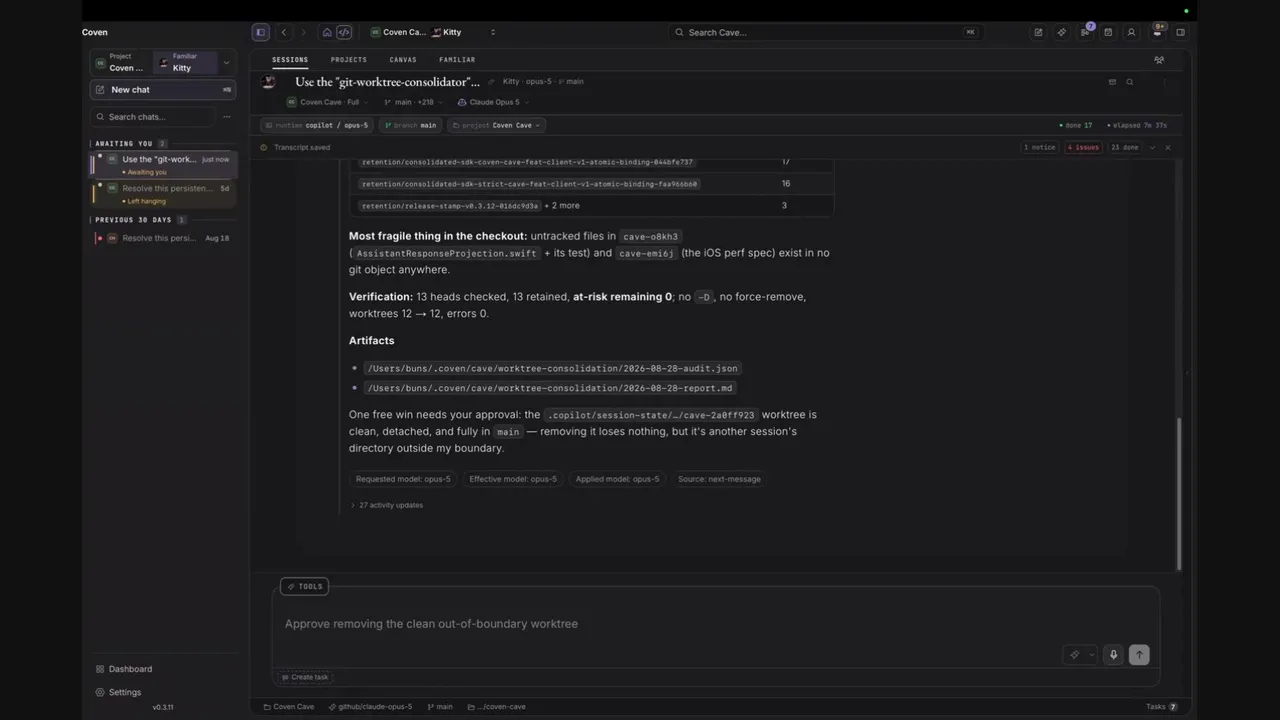Click the Create task chip
Screen dimensions: 1280x720
304,677
